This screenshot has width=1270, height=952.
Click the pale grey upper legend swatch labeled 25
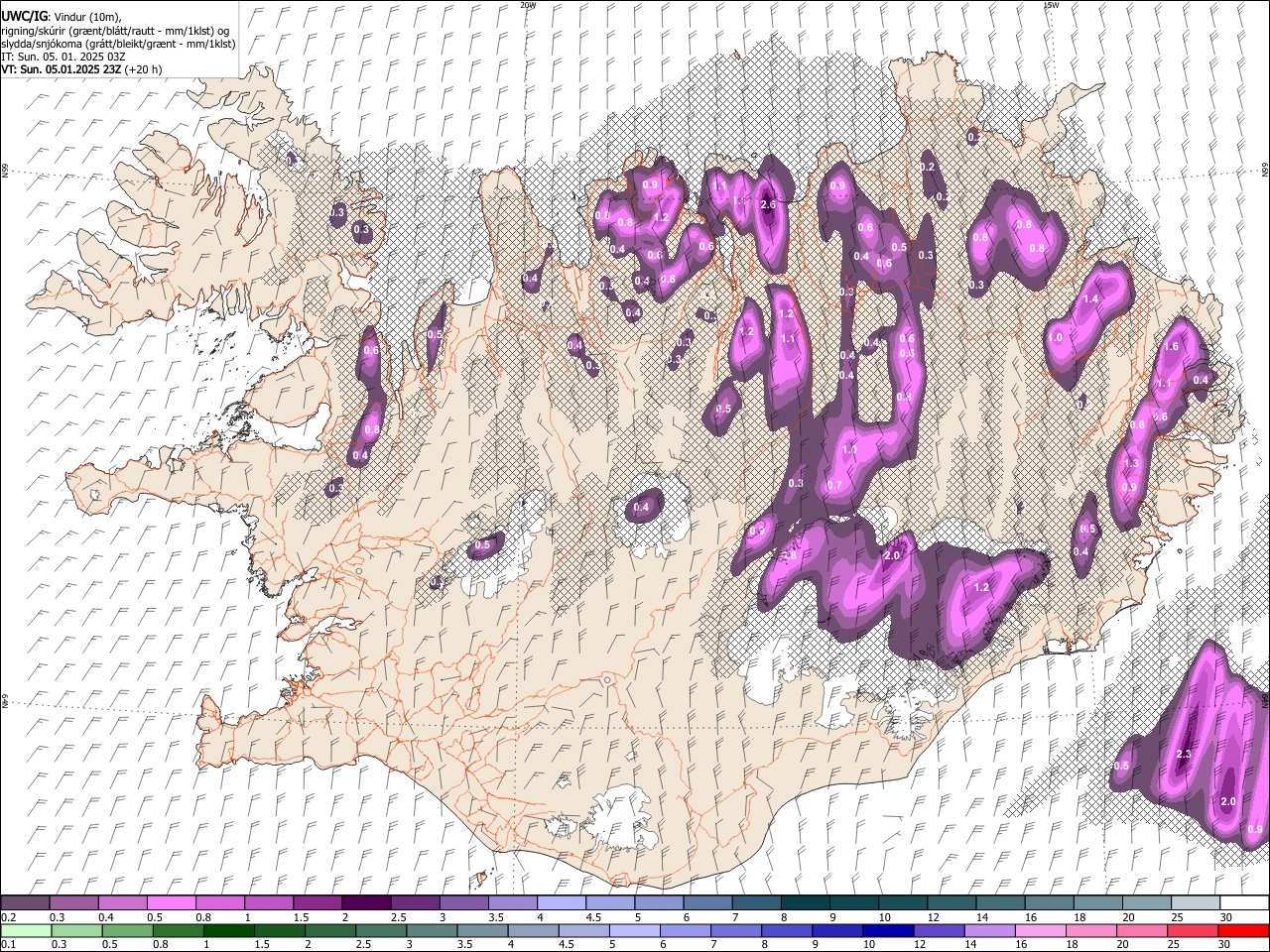(1197, 902)
